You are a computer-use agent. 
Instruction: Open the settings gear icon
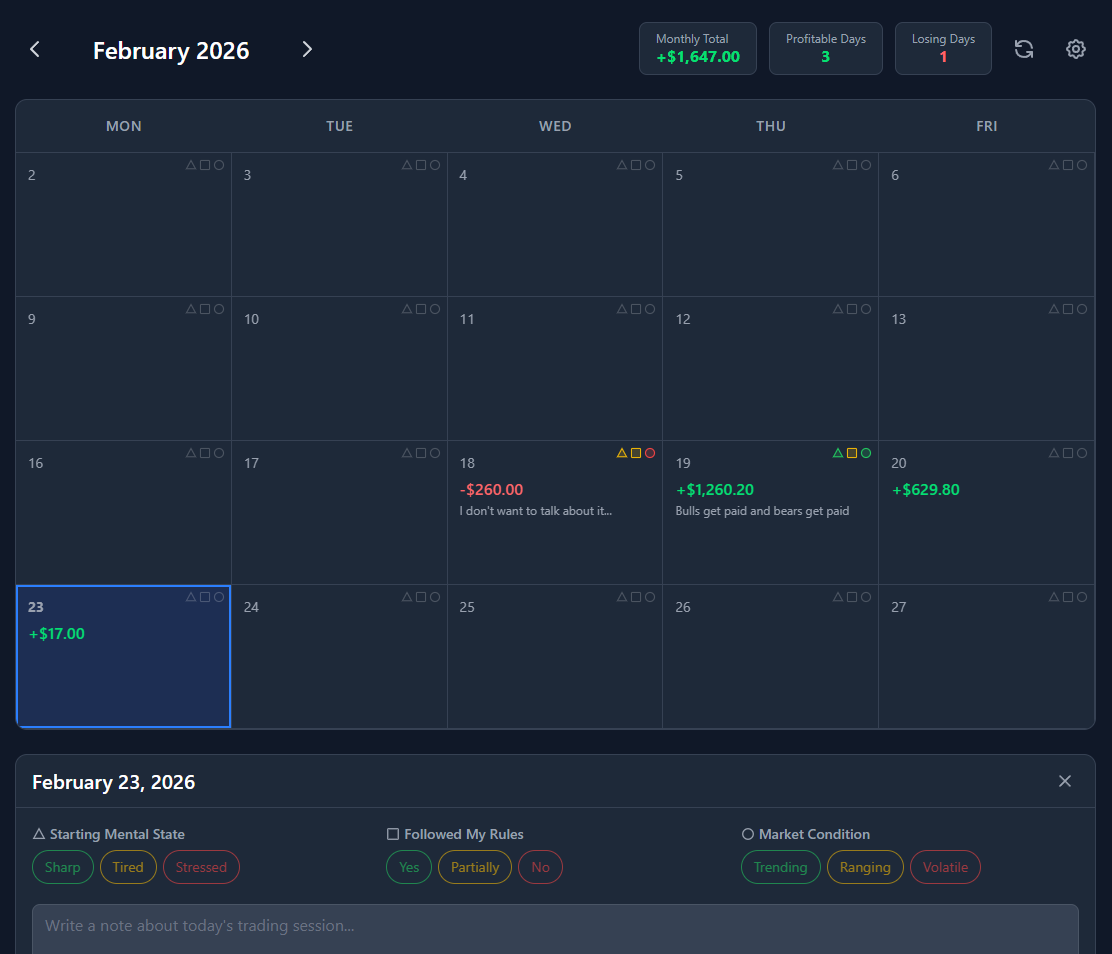click(x=1075, y=48)
